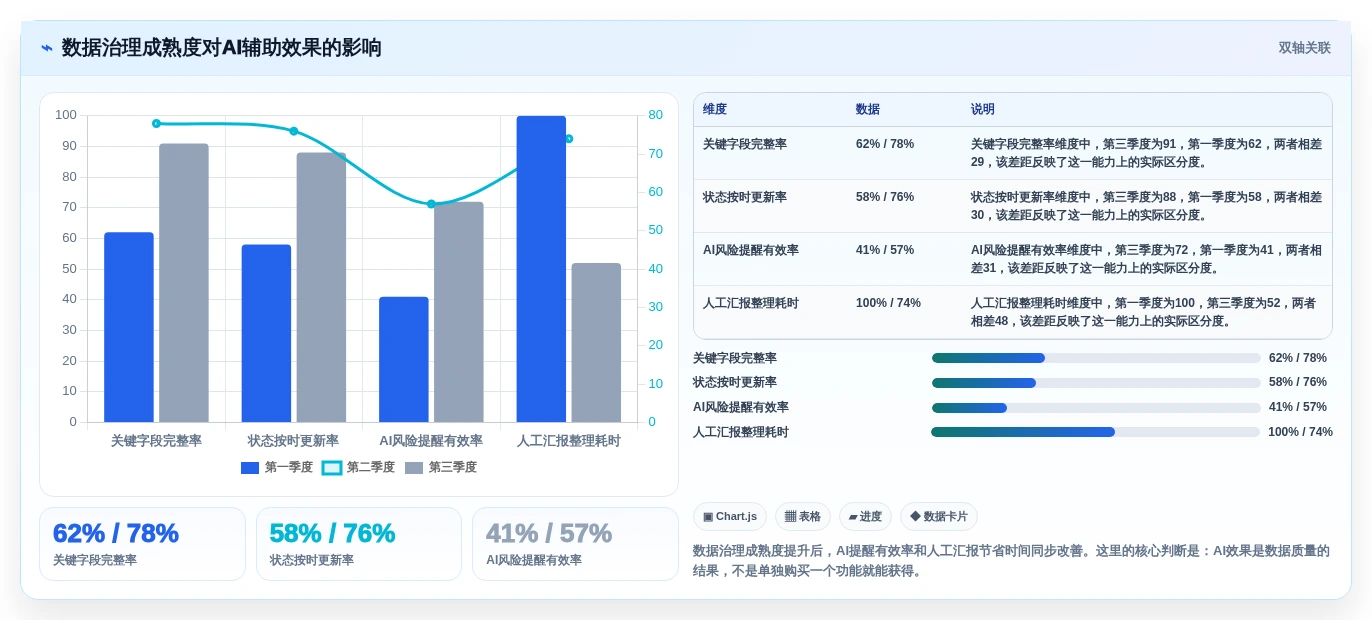
Task: Click the 人工汇报整理耗时 progress bar
Action: point(1095,432)
